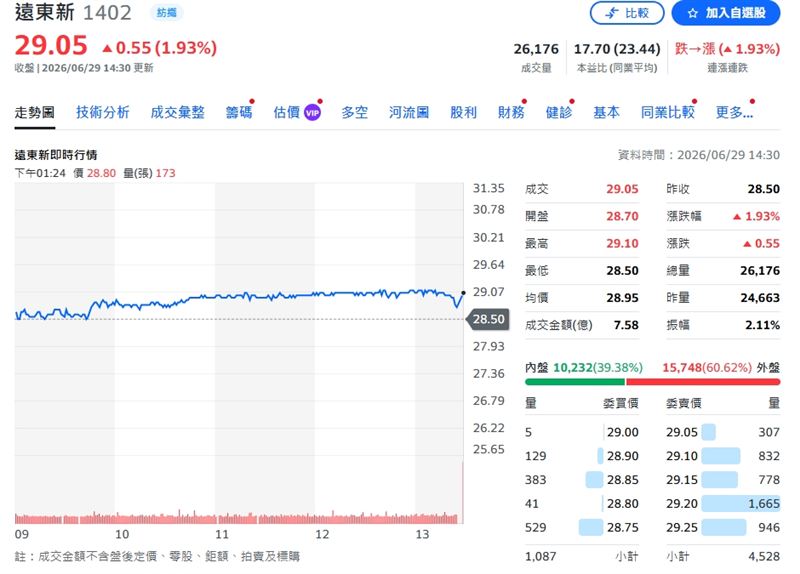Click the 均價 value 28.95
800x574 pixels.
coord(622,297)
